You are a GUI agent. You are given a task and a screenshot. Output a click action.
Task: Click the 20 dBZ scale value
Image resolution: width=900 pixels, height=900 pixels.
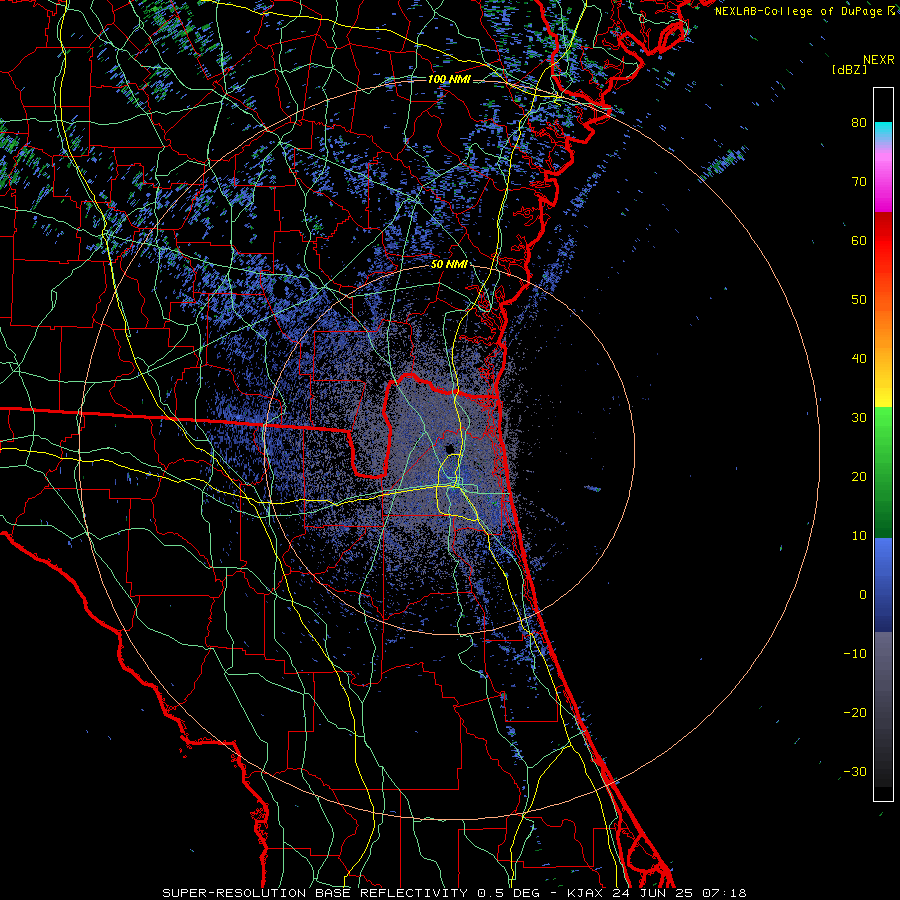coord(859,477)
